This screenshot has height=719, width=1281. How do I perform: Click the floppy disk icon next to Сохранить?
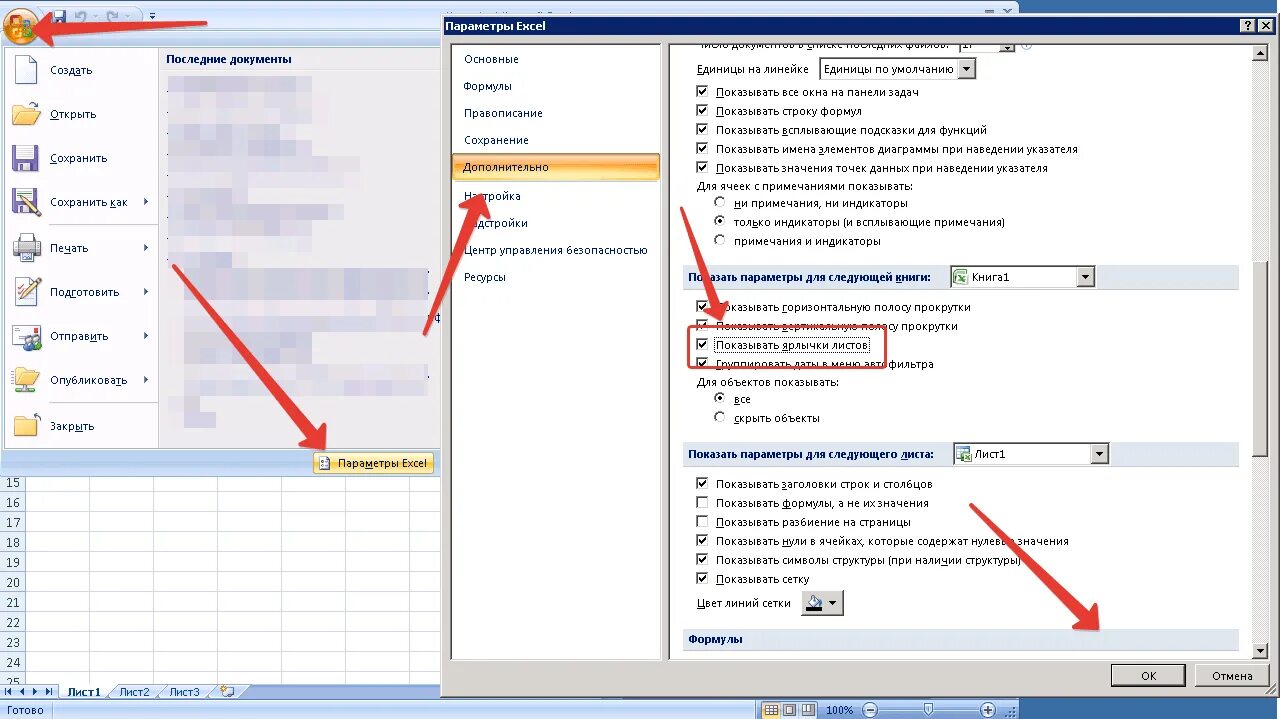(x=26, y=158)
